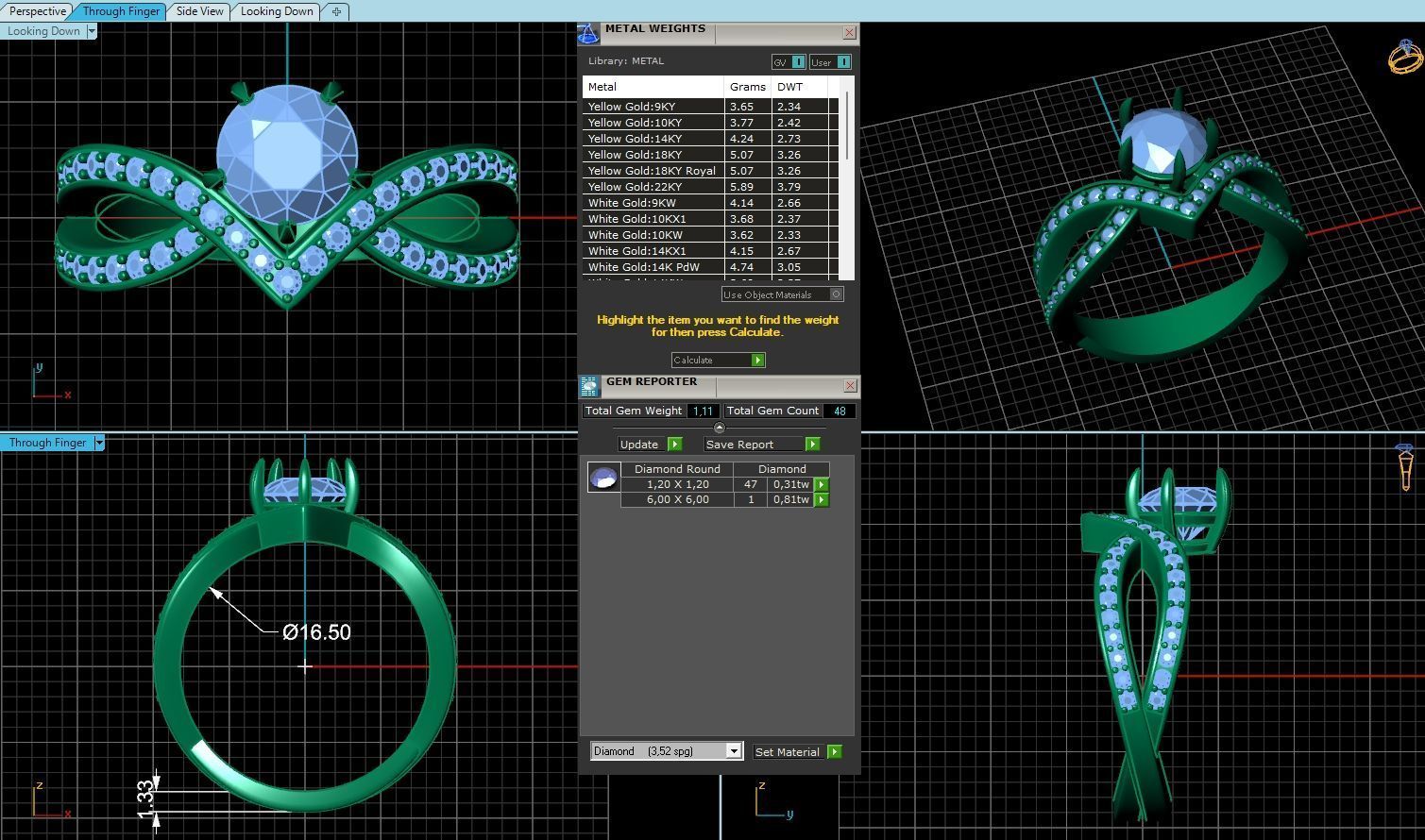Click the ring icon in Perspective viewport
This screenshot has height=840, width=1425.
pos(1405,57)
